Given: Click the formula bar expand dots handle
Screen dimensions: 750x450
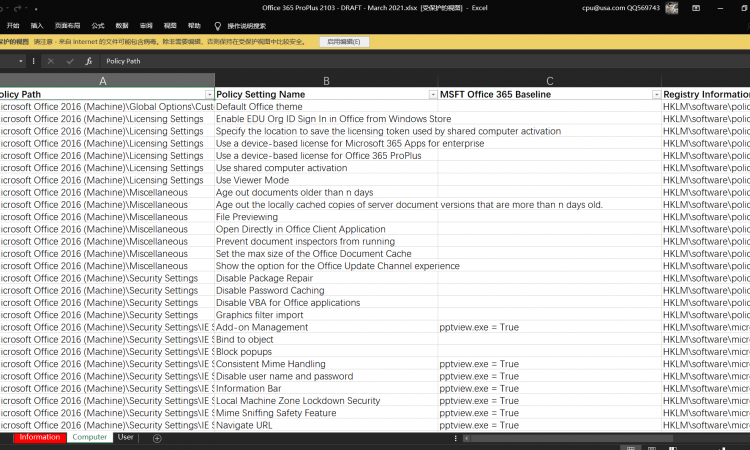Looking at the screenshot, I should (33, 61).
